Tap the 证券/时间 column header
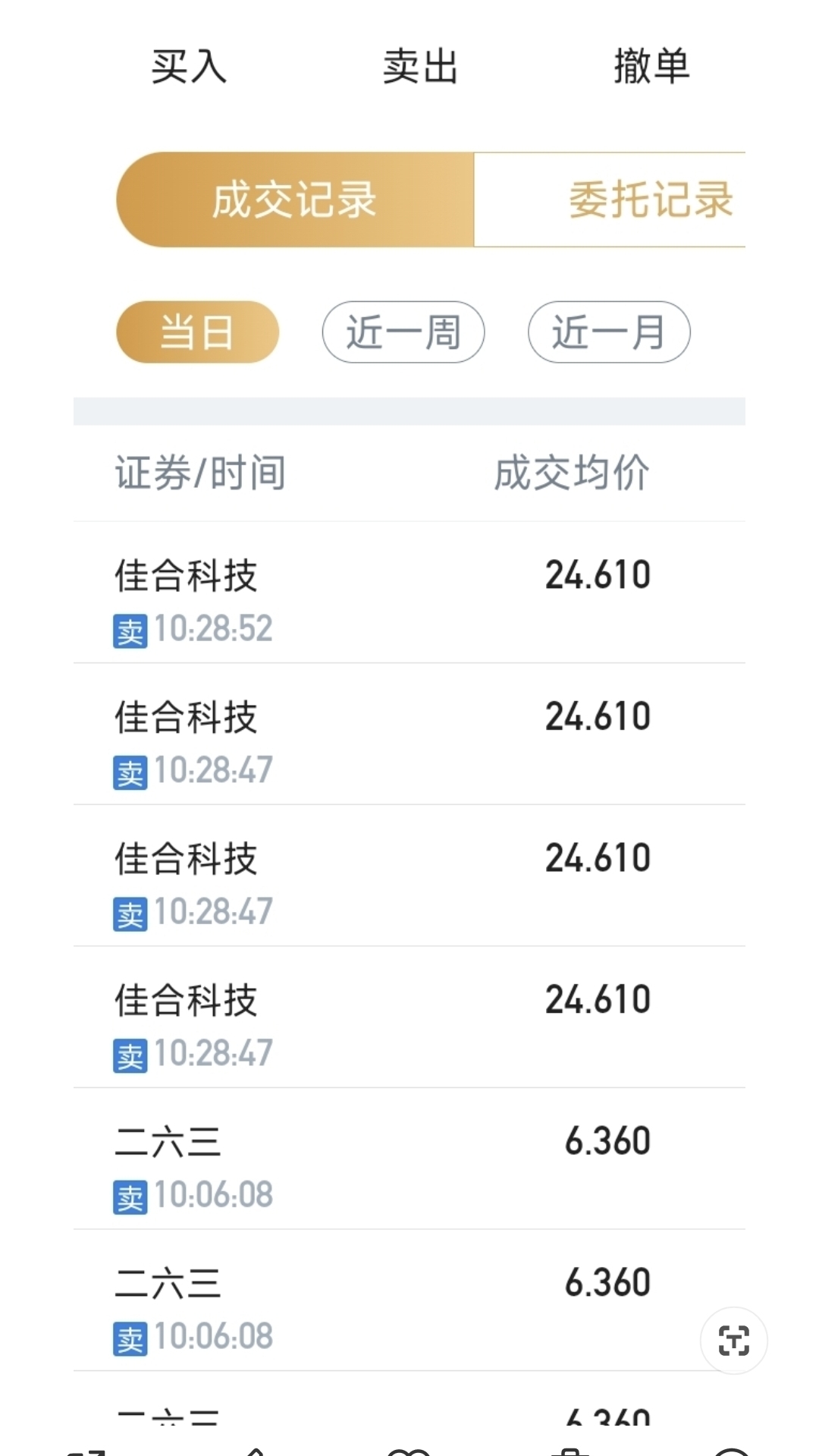 (x=200, y=473)
